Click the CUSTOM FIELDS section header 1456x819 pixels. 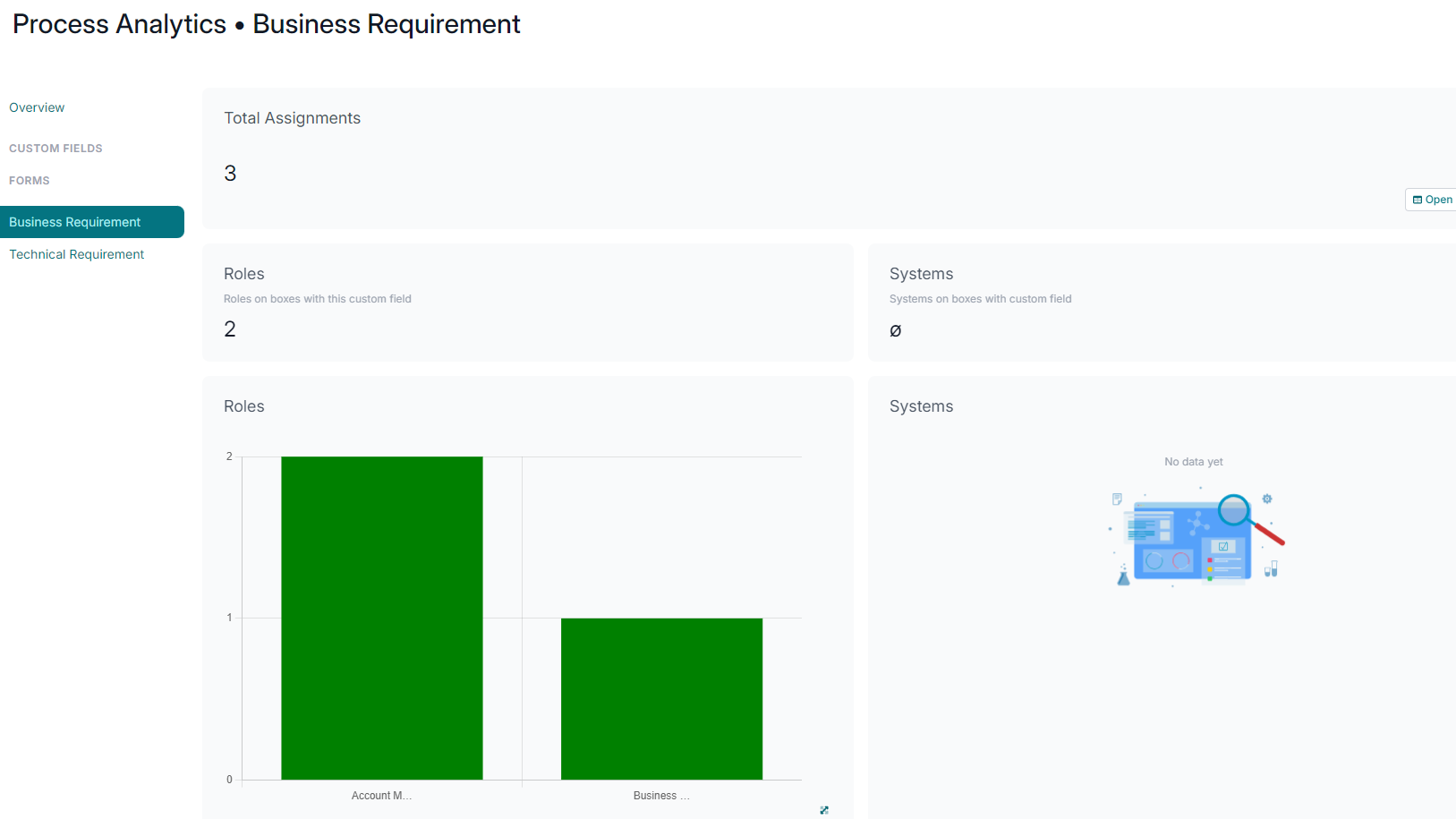pos(55,149)
